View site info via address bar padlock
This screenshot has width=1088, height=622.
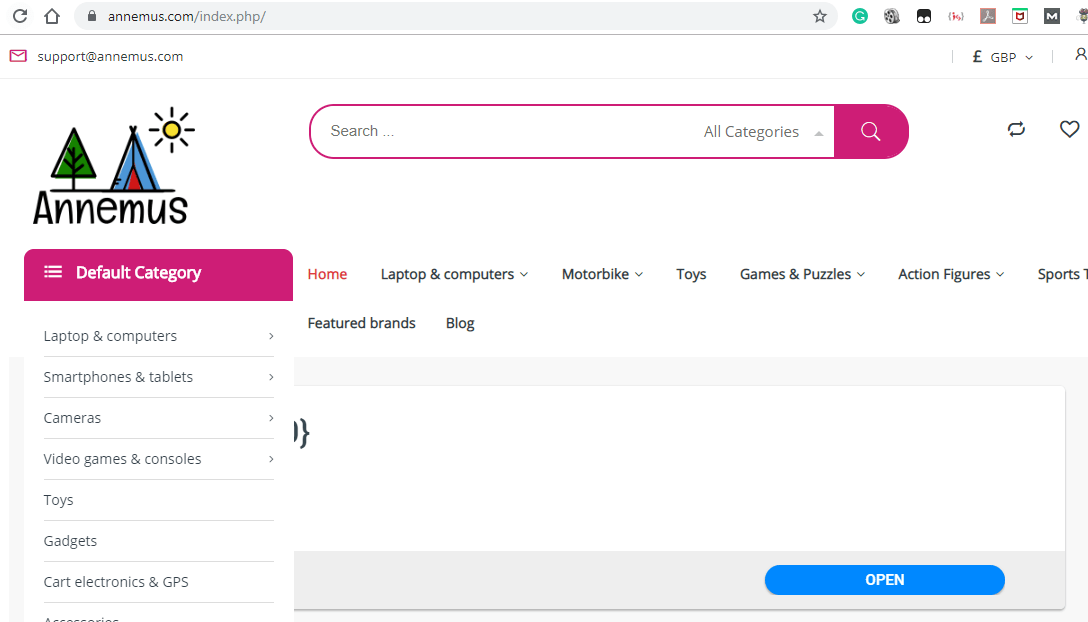(92, 16)
